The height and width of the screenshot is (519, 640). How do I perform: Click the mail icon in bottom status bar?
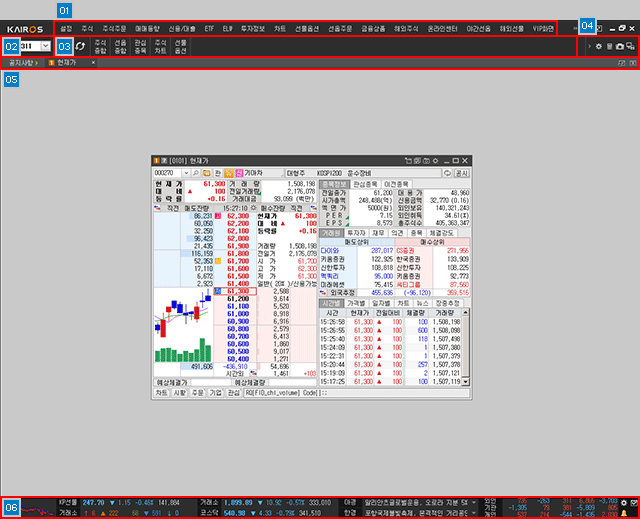[634, 503]
